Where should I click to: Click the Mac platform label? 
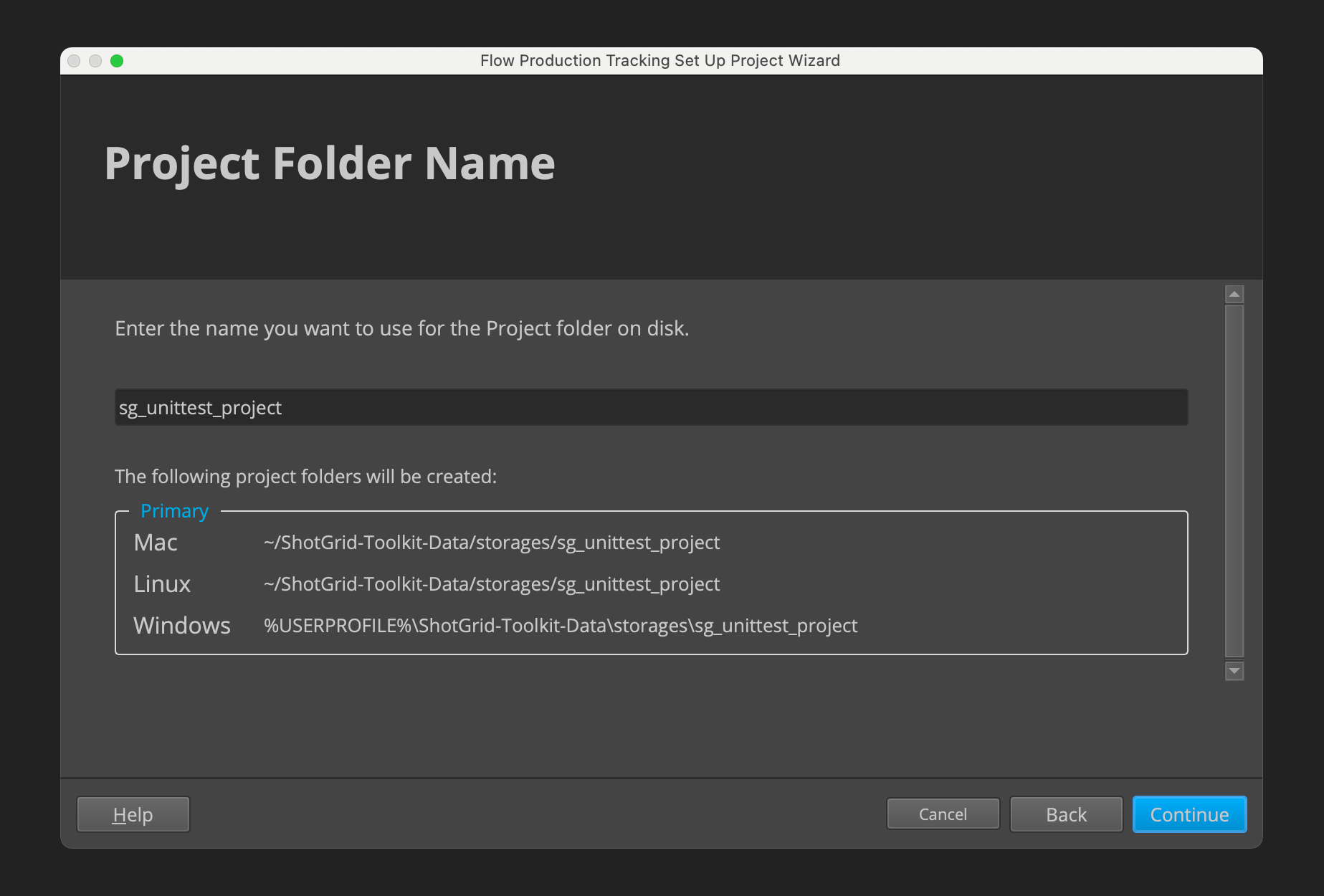pos(156,543)
